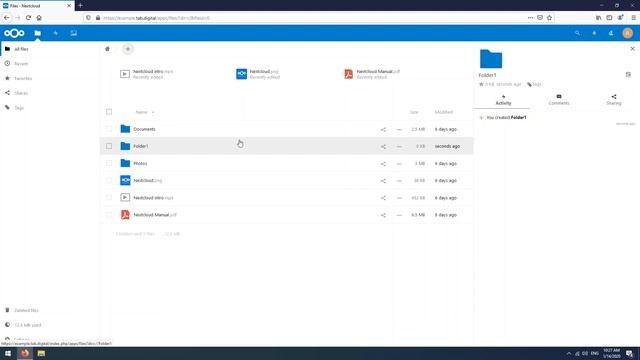Open the Photos folder

pos(140,163)
